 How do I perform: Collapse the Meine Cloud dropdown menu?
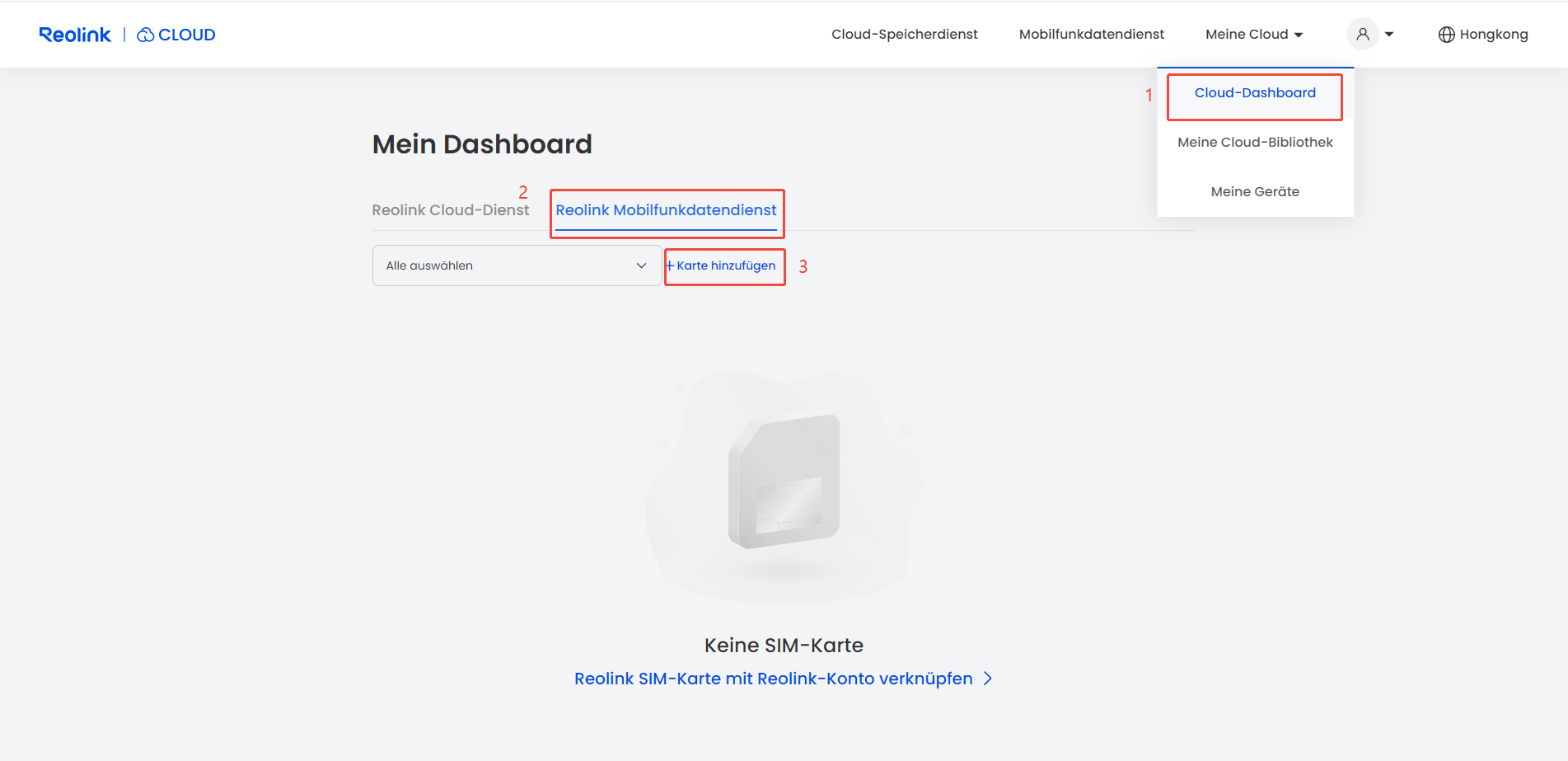pyautogui.click(x=1254, y=34)
